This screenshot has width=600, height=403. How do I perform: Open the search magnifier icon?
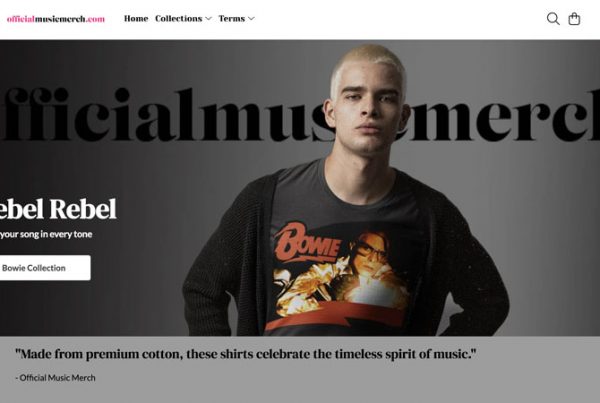553,19
